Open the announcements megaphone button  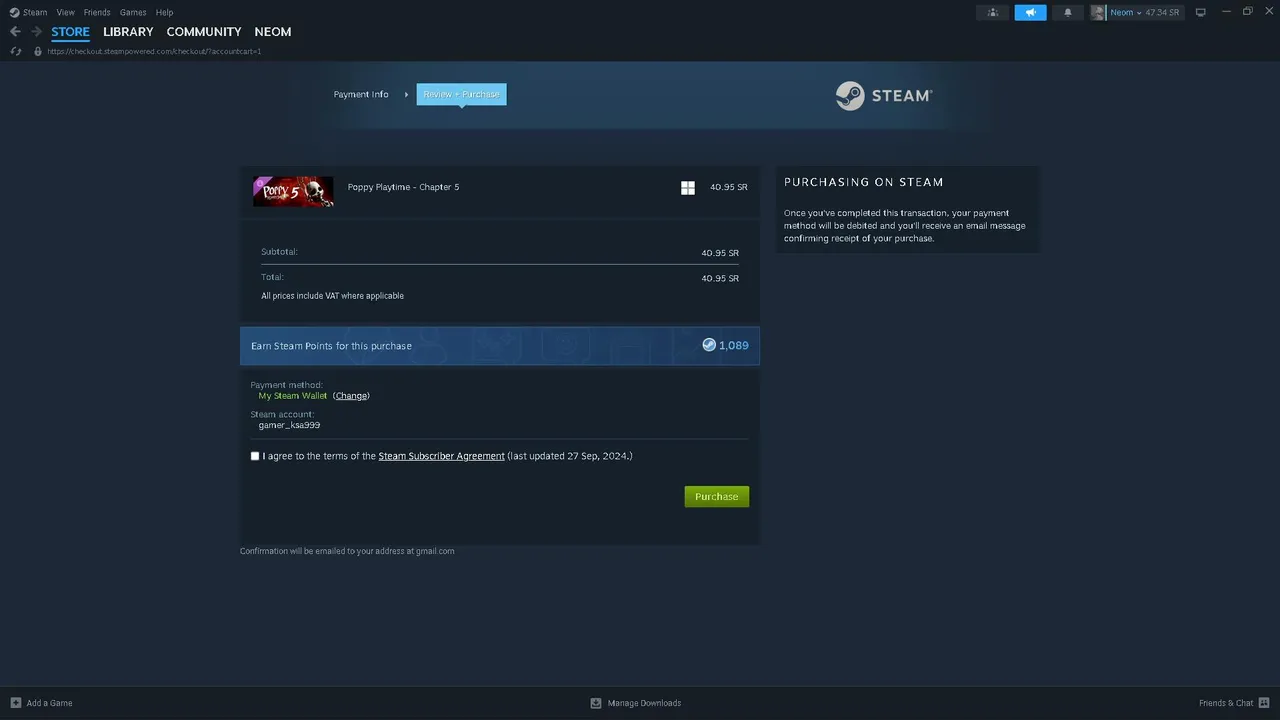[1030, 12]
